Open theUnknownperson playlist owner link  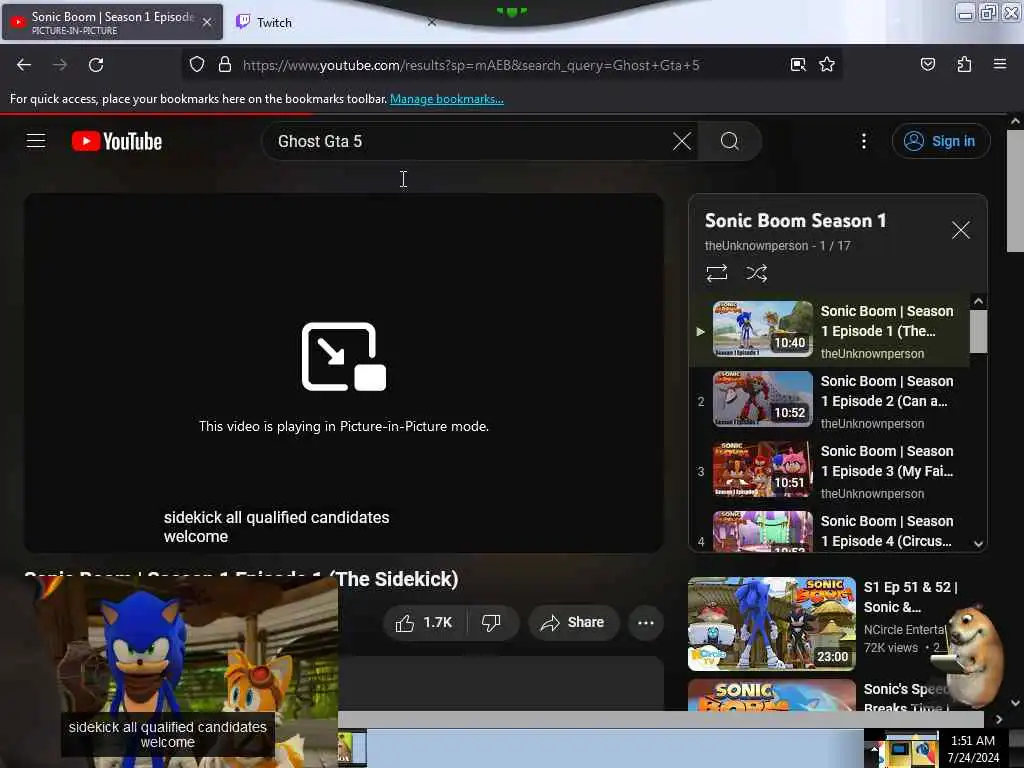(x=756, y=246)
